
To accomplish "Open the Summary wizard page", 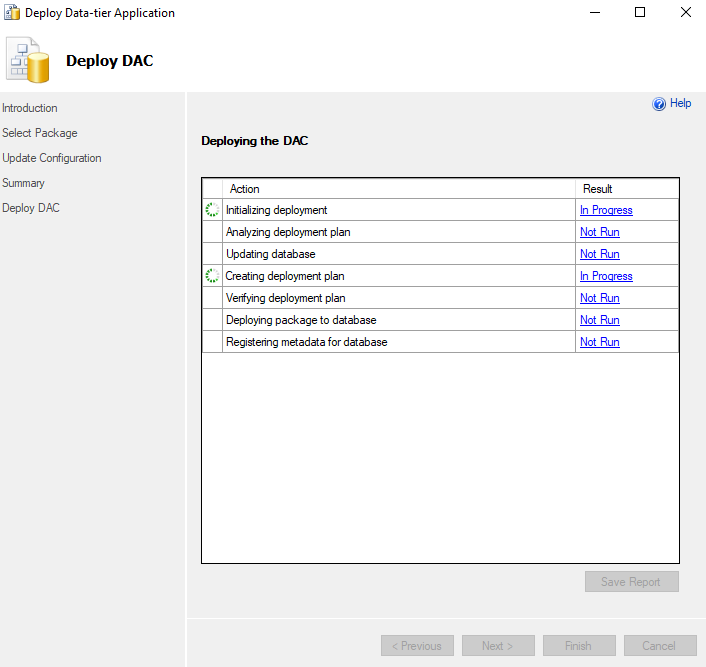I will click(x=23, y=183).
